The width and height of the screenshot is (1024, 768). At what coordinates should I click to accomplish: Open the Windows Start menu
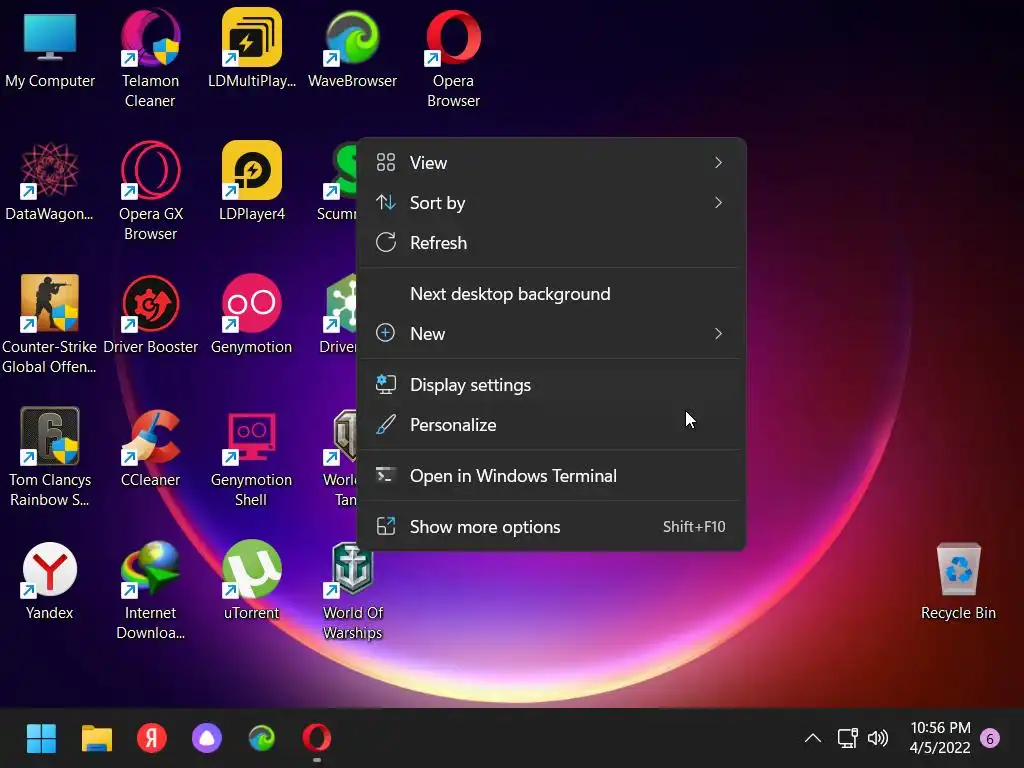pyautogui.click(x=41, y=739)
